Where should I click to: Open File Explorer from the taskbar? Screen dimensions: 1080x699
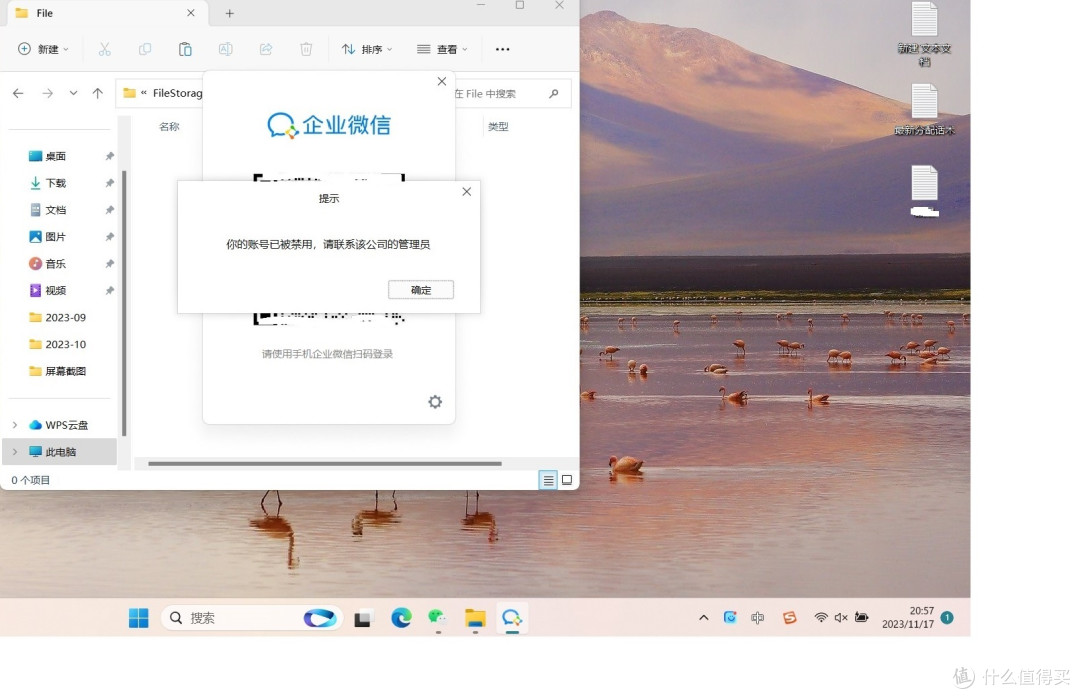click(x=475, y=618)
